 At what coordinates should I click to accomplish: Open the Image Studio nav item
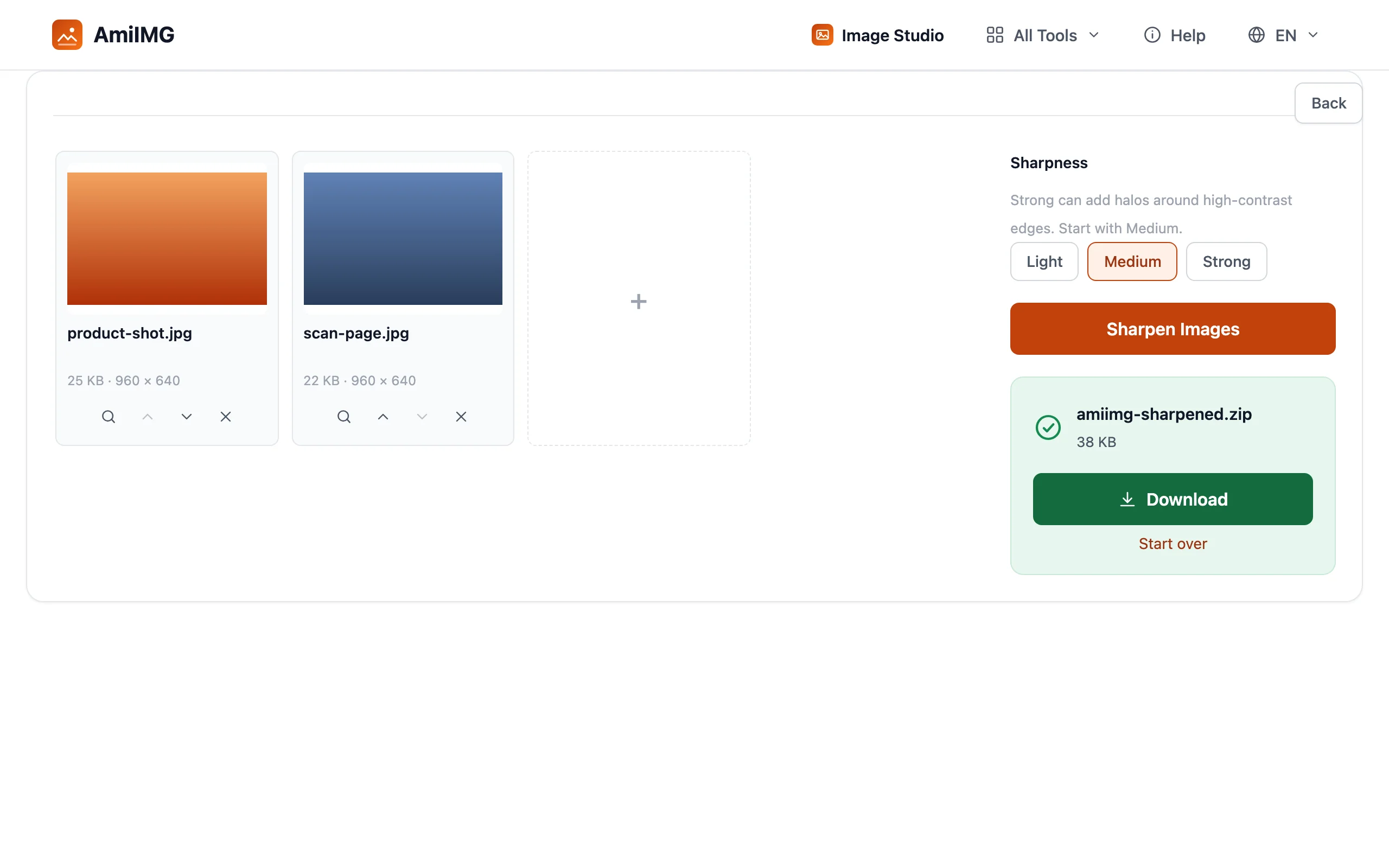tap(877, 35)
